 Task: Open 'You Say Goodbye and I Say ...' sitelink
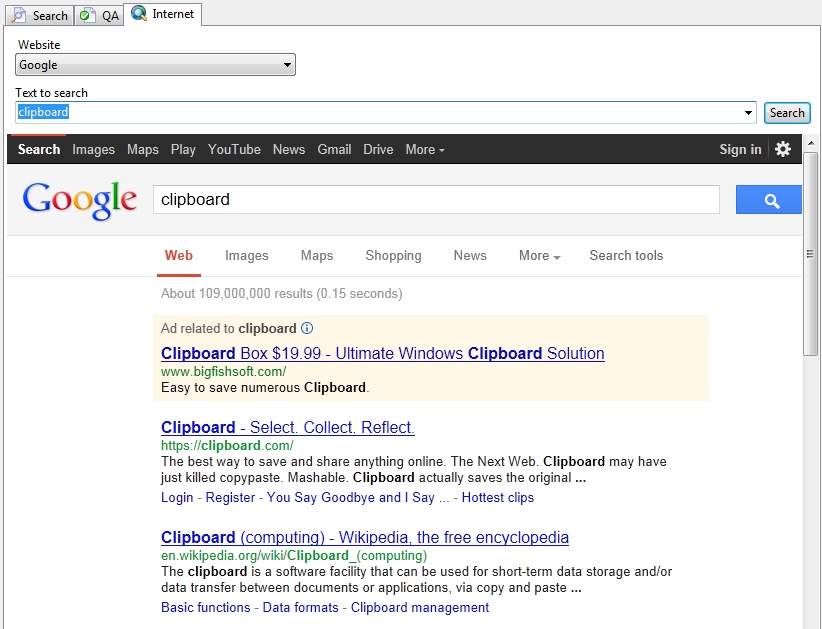358,497
